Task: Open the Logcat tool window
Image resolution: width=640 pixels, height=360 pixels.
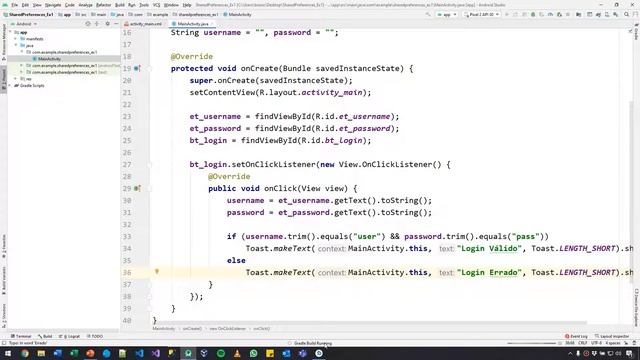Action: point(69,336)
